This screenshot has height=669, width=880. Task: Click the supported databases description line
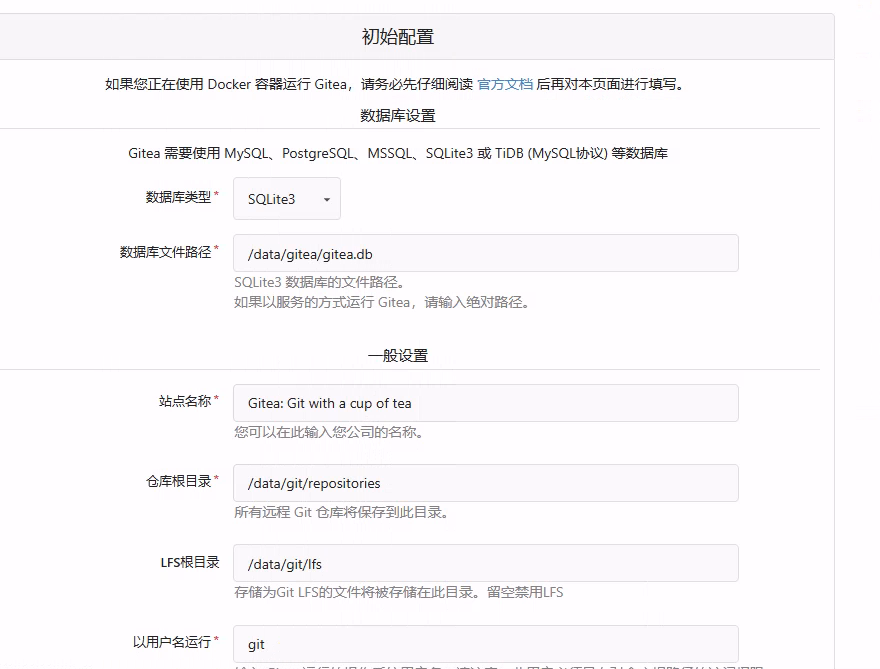click(x=398, y=153)
